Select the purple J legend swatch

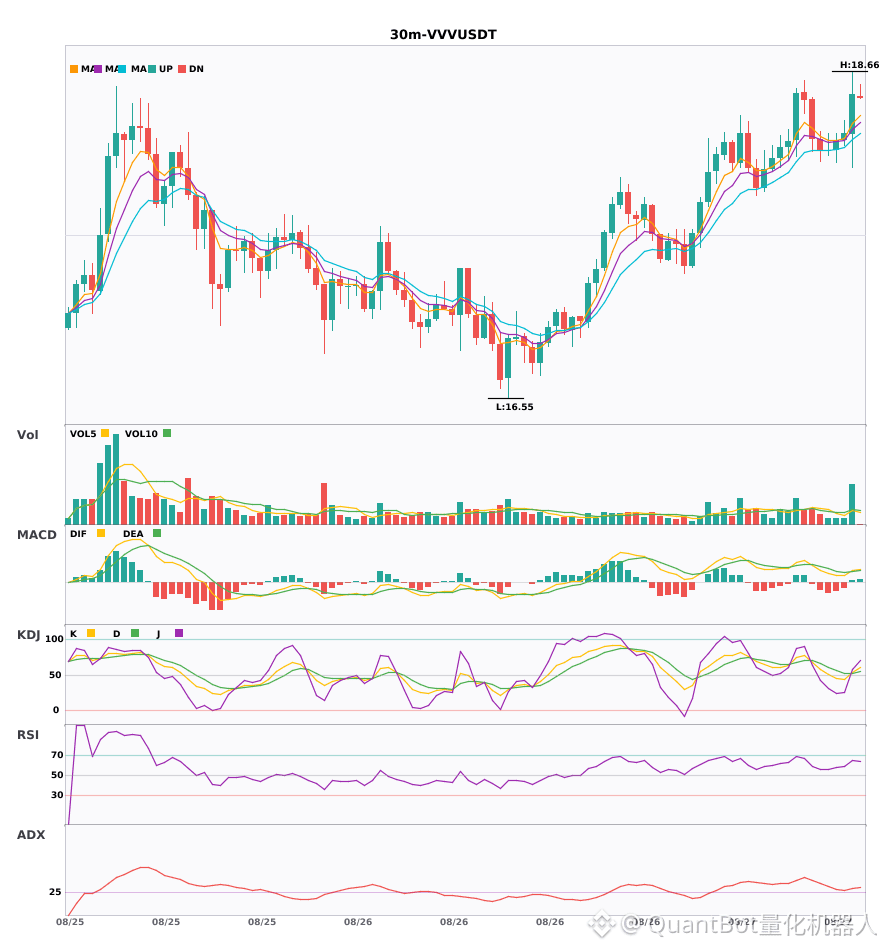coord(179,633)
